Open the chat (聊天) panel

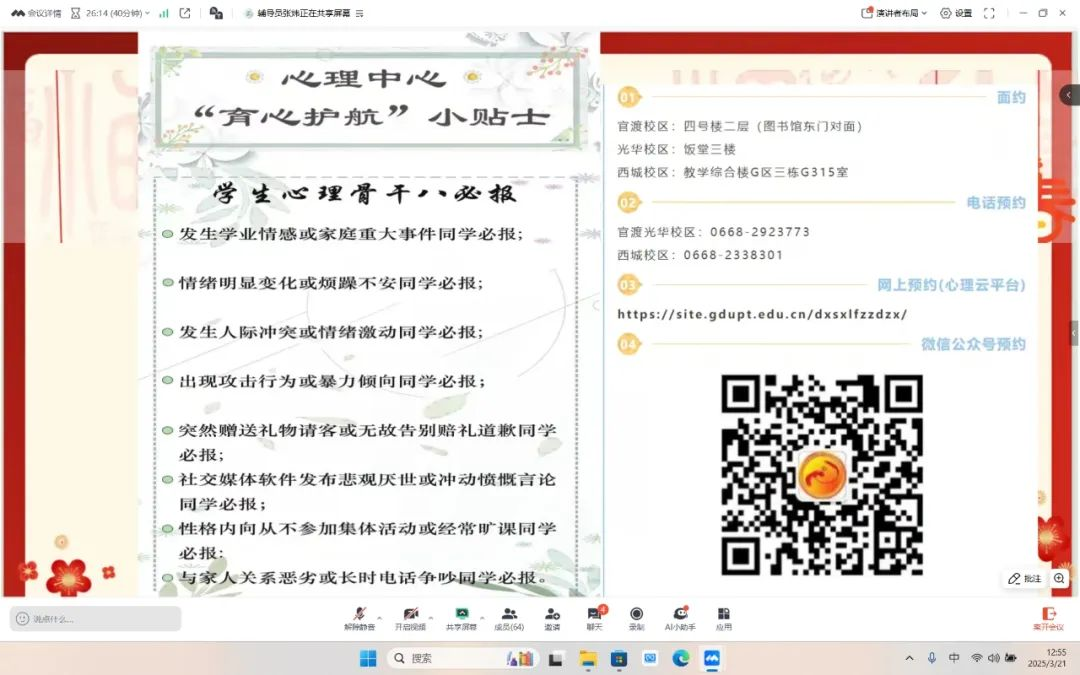[594, 618]
